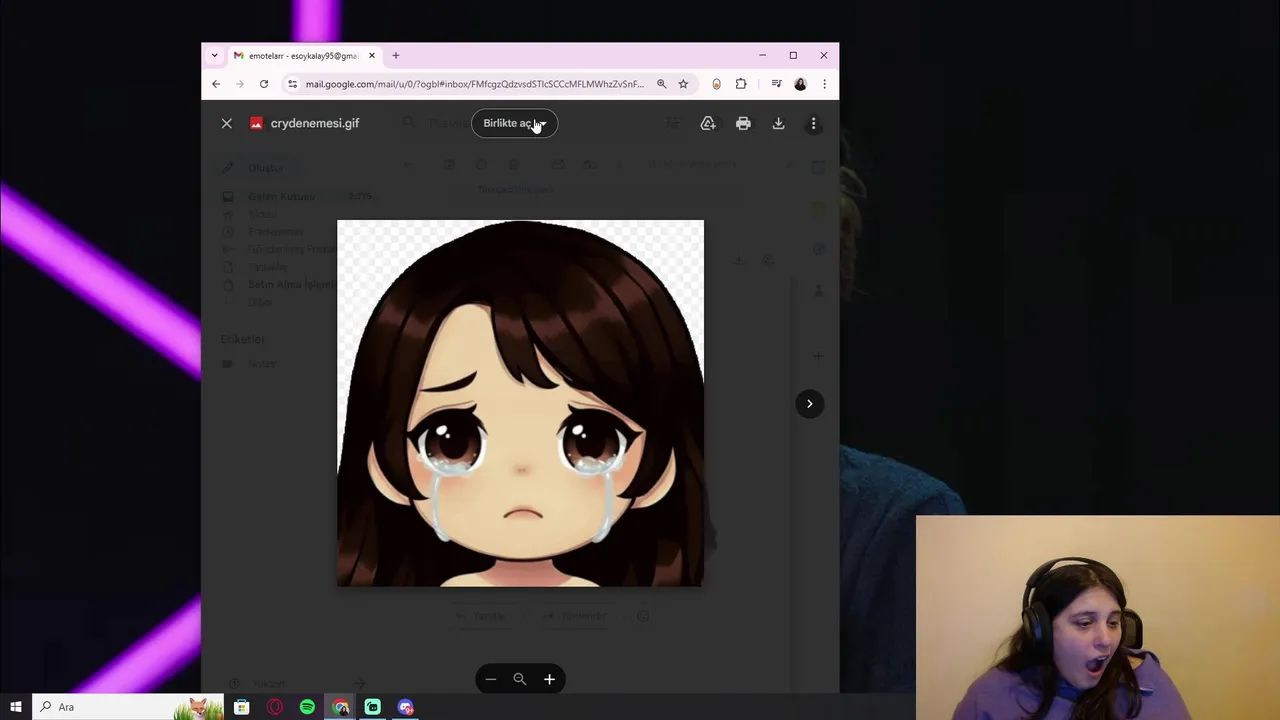Click the red image file-type icon
This screenshot has height=720, width=1280.
(256, 123)
